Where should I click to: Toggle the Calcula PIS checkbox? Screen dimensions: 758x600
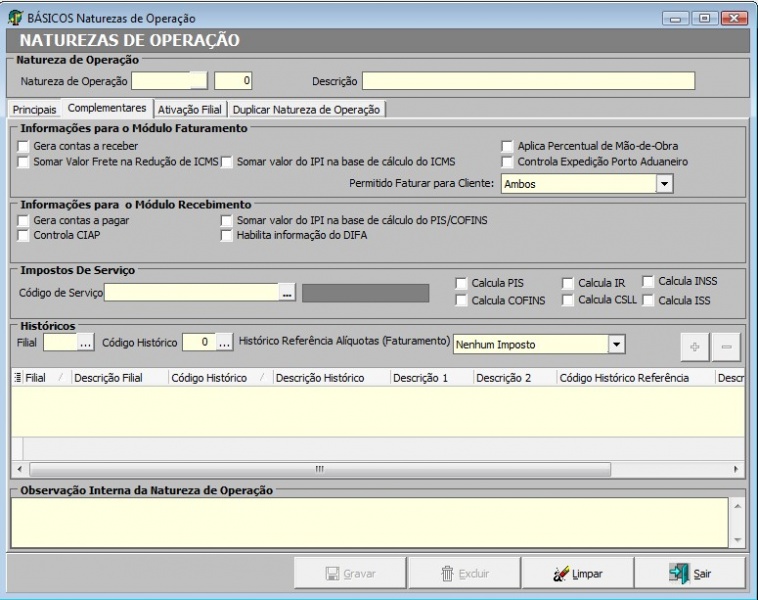(461, 283)
